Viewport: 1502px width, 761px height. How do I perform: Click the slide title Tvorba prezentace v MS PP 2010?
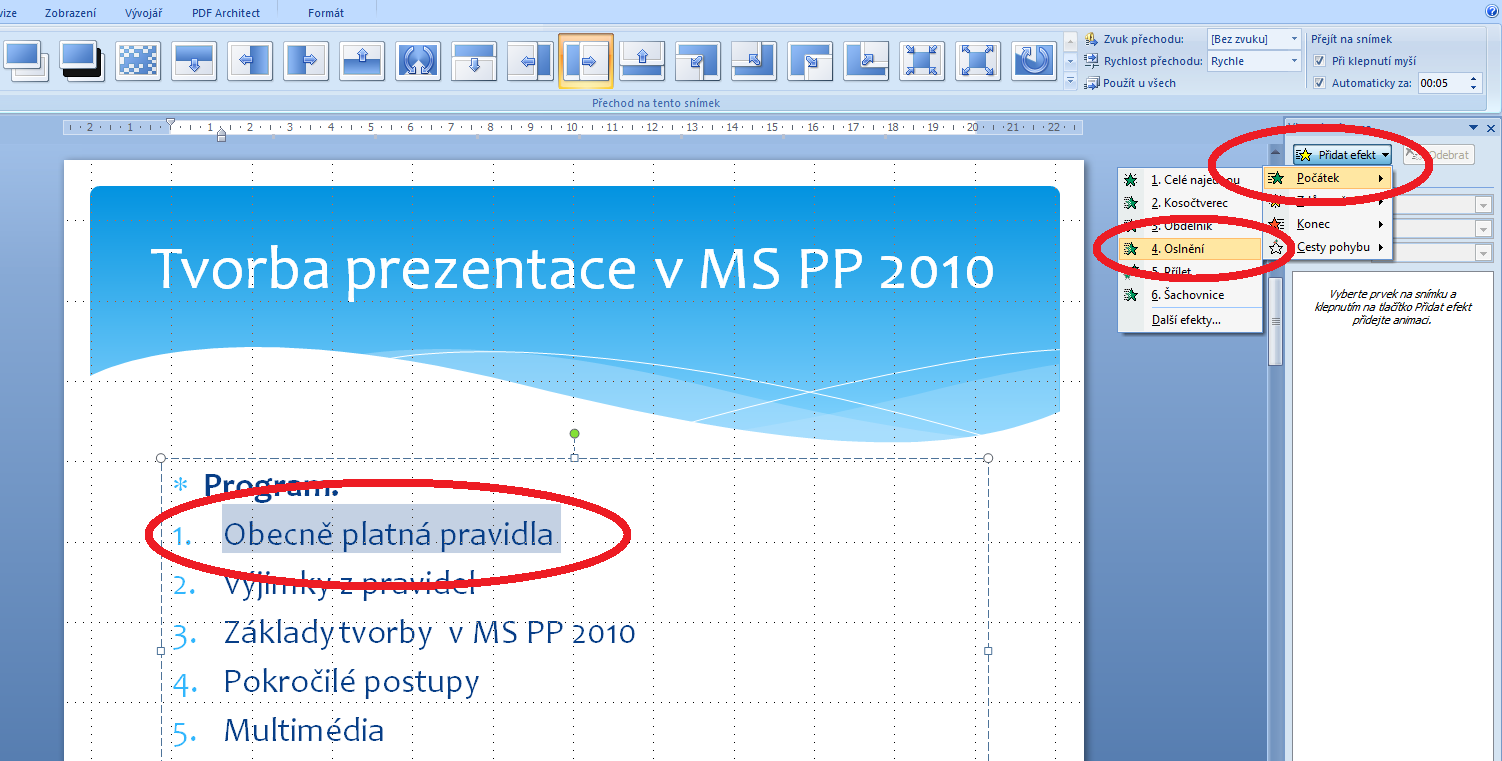(x=572, y=269)
